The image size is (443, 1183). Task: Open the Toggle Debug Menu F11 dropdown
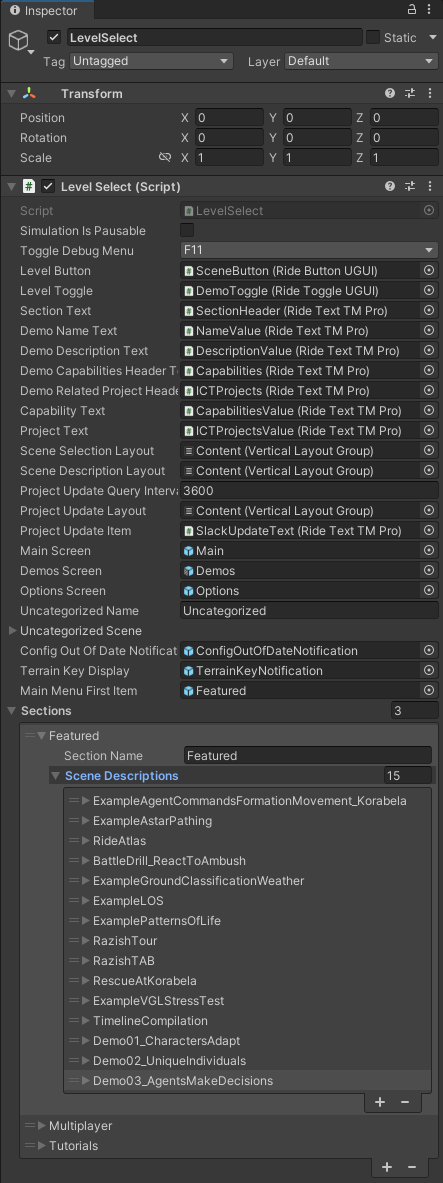click(309, 250)
